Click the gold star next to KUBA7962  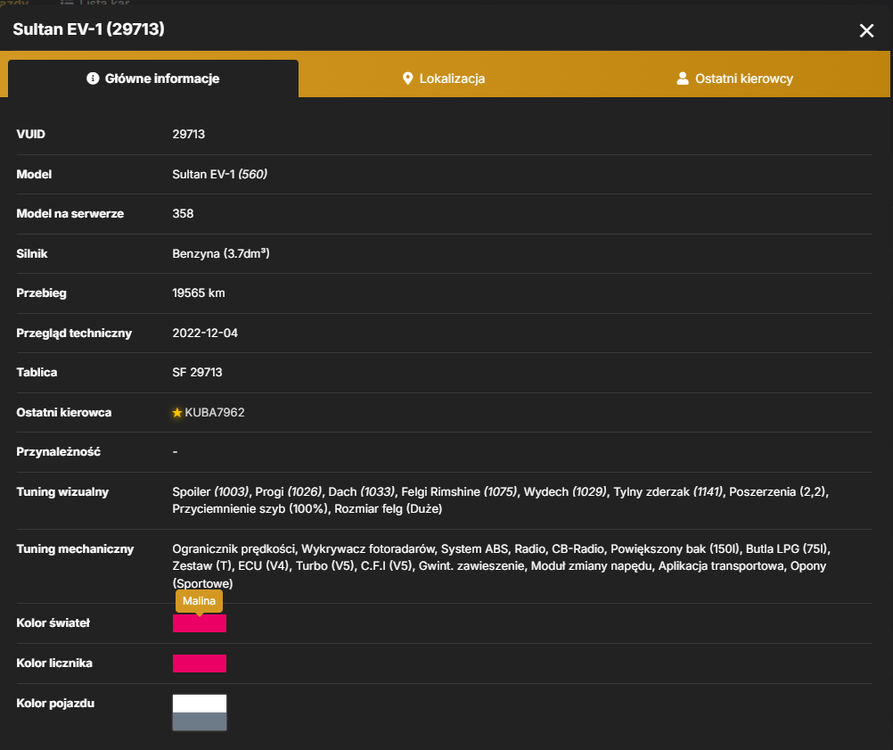coord(177,412)
